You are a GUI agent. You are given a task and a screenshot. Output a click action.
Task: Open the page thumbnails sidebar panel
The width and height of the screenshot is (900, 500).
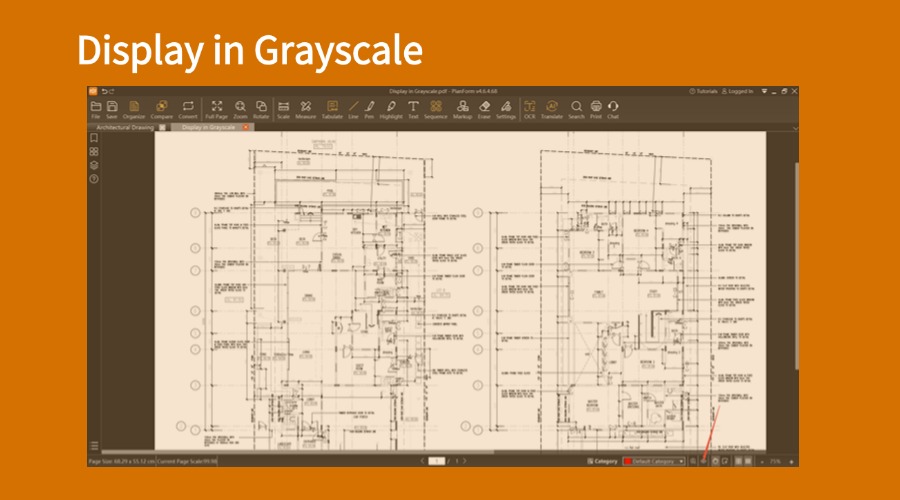click(94, 152)
